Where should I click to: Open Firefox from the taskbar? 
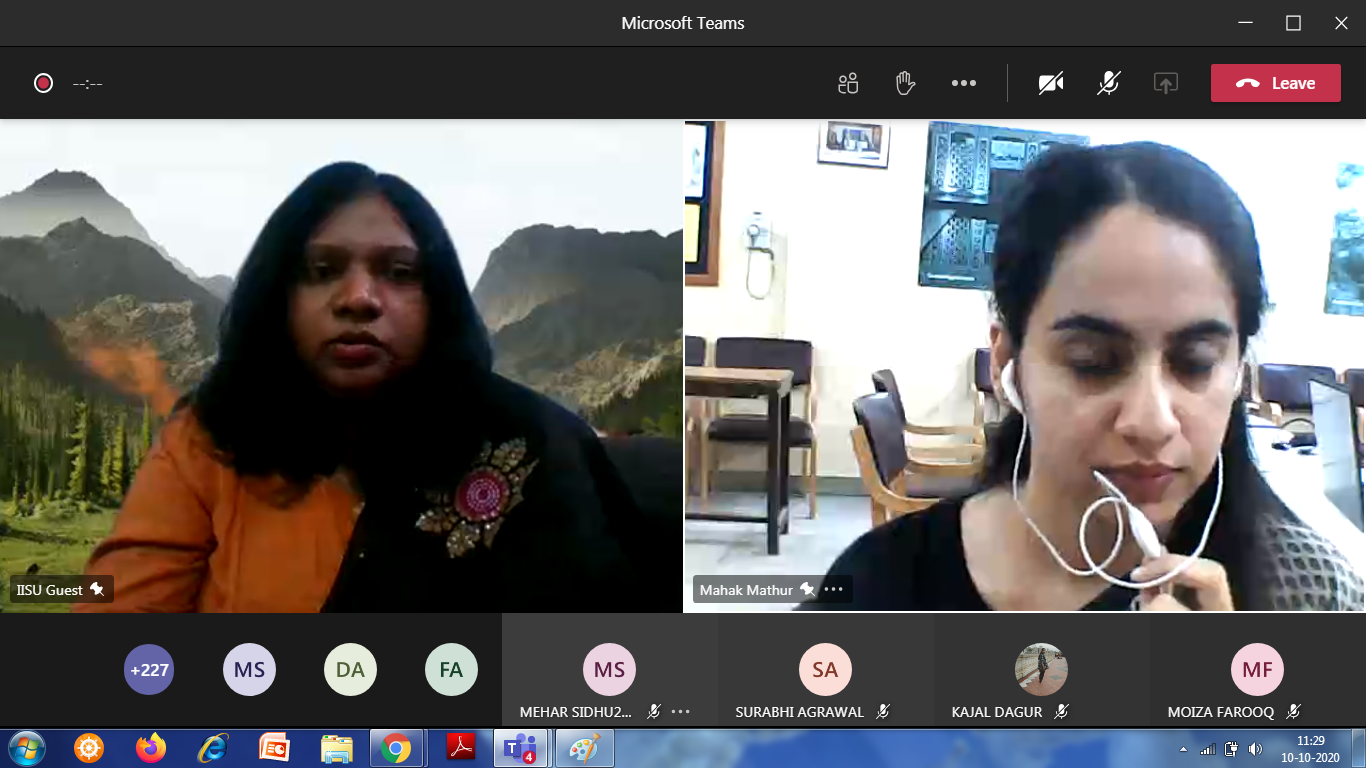[151, 748]
